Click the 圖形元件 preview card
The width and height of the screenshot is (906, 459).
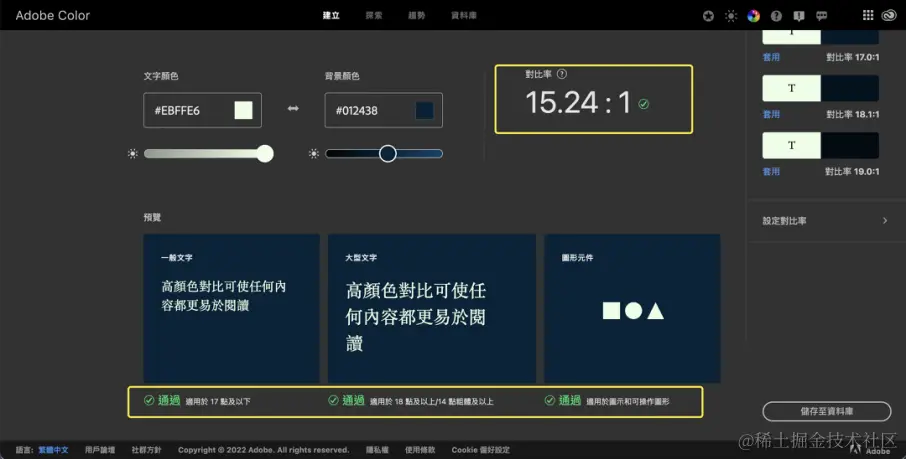[632, 308]
